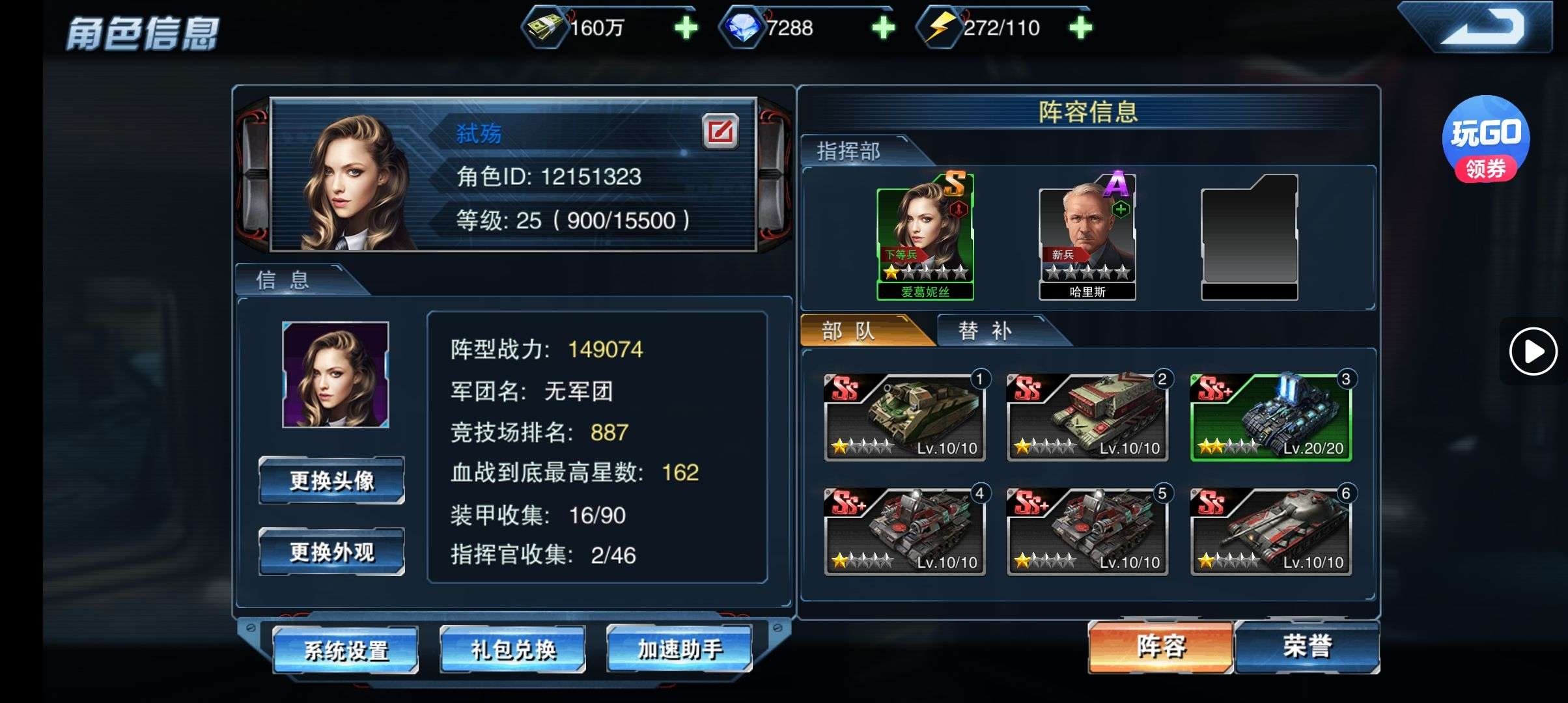Click the 更换头像 button
The image size is (1568, 703).
tap(331, 481)
